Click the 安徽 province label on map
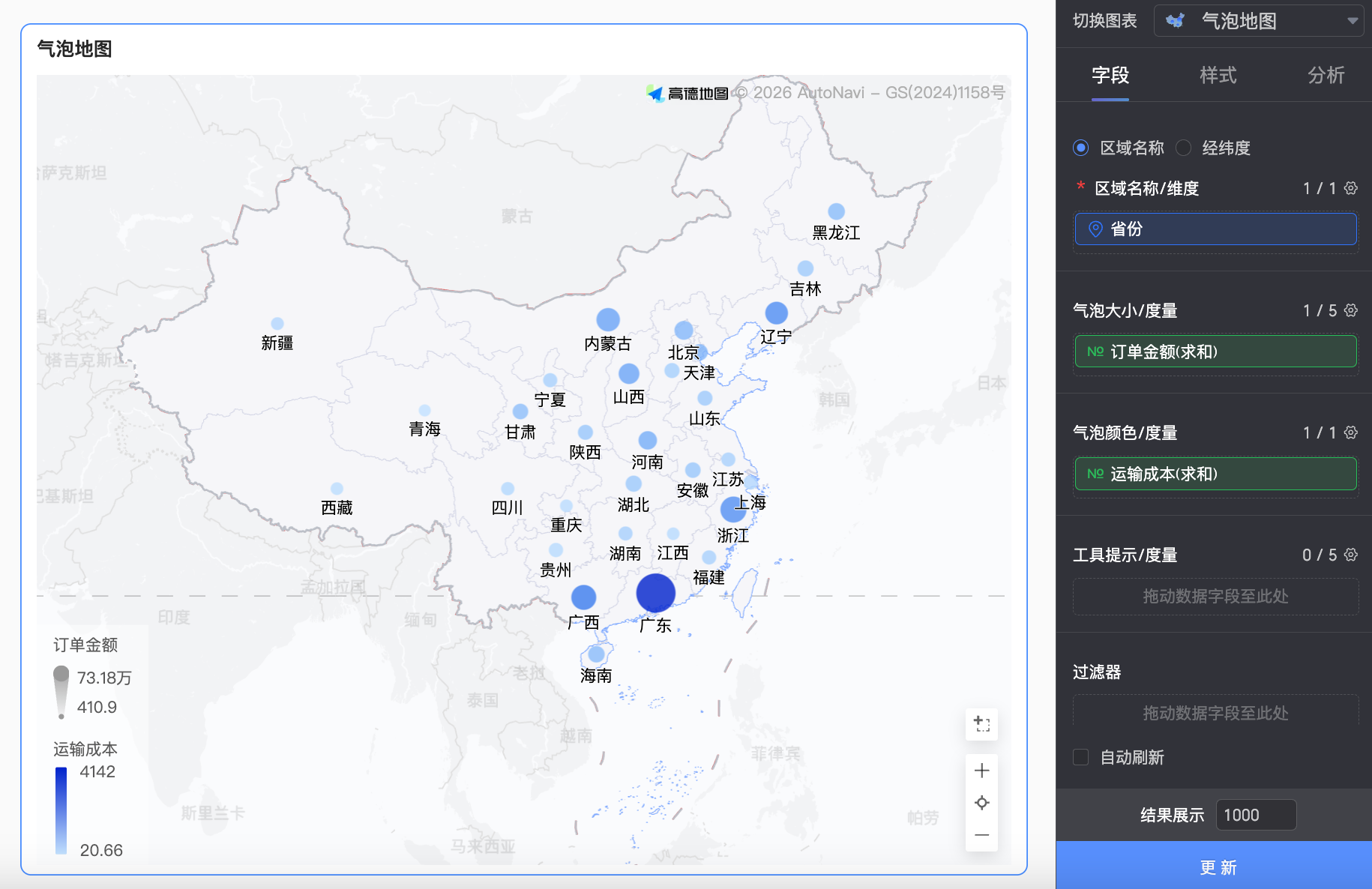The image size is (1372, 889). [693, 490]
